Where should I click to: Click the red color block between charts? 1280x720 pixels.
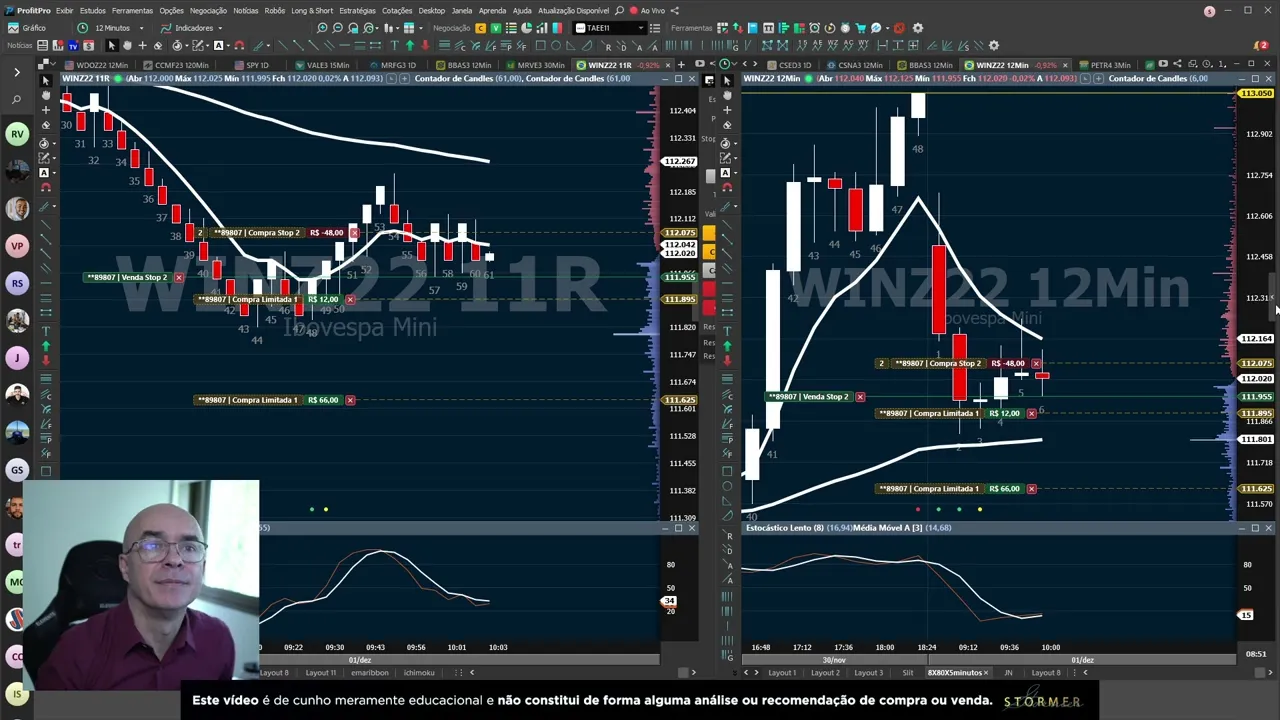pyautogui.click(x=709, y=290)
